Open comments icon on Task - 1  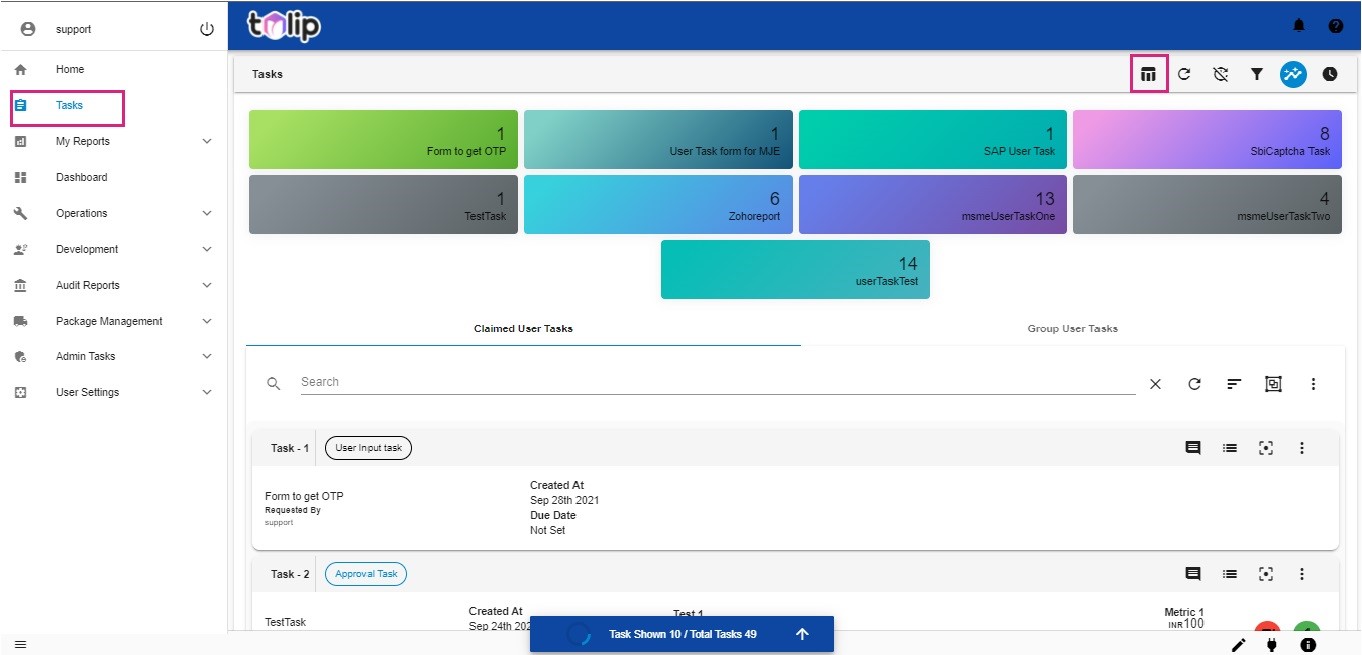(x=1193, y=448)
